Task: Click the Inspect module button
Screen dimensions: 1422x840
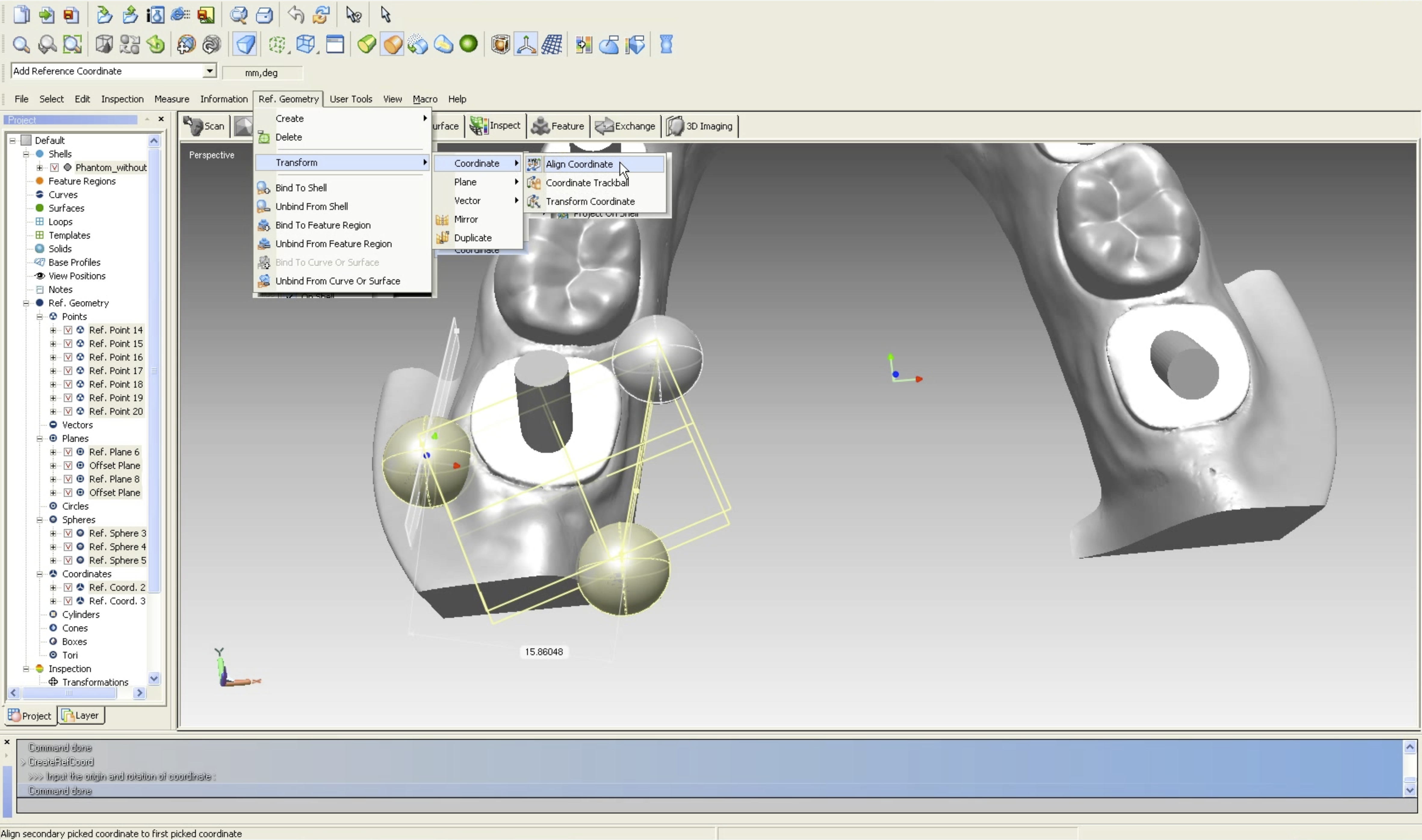Action: coord(496,126)
